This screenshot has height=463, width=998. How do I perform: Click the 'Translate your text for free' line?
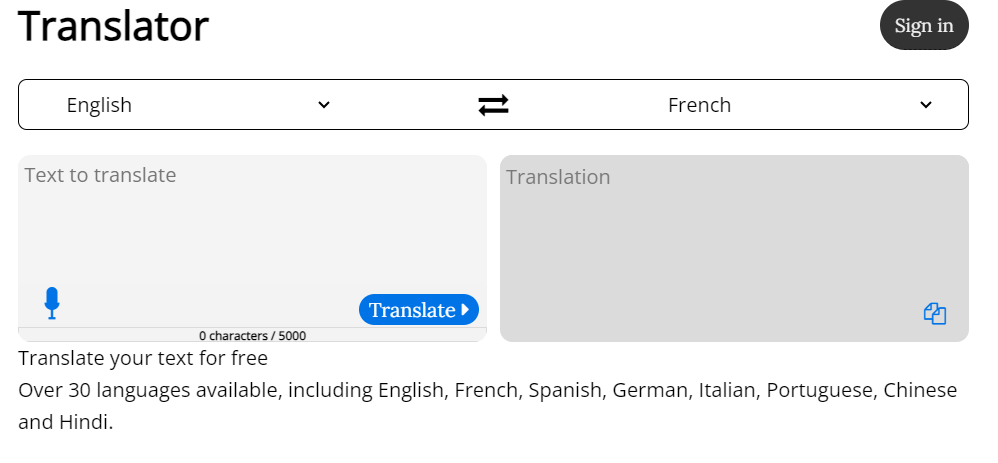(143, 358)
